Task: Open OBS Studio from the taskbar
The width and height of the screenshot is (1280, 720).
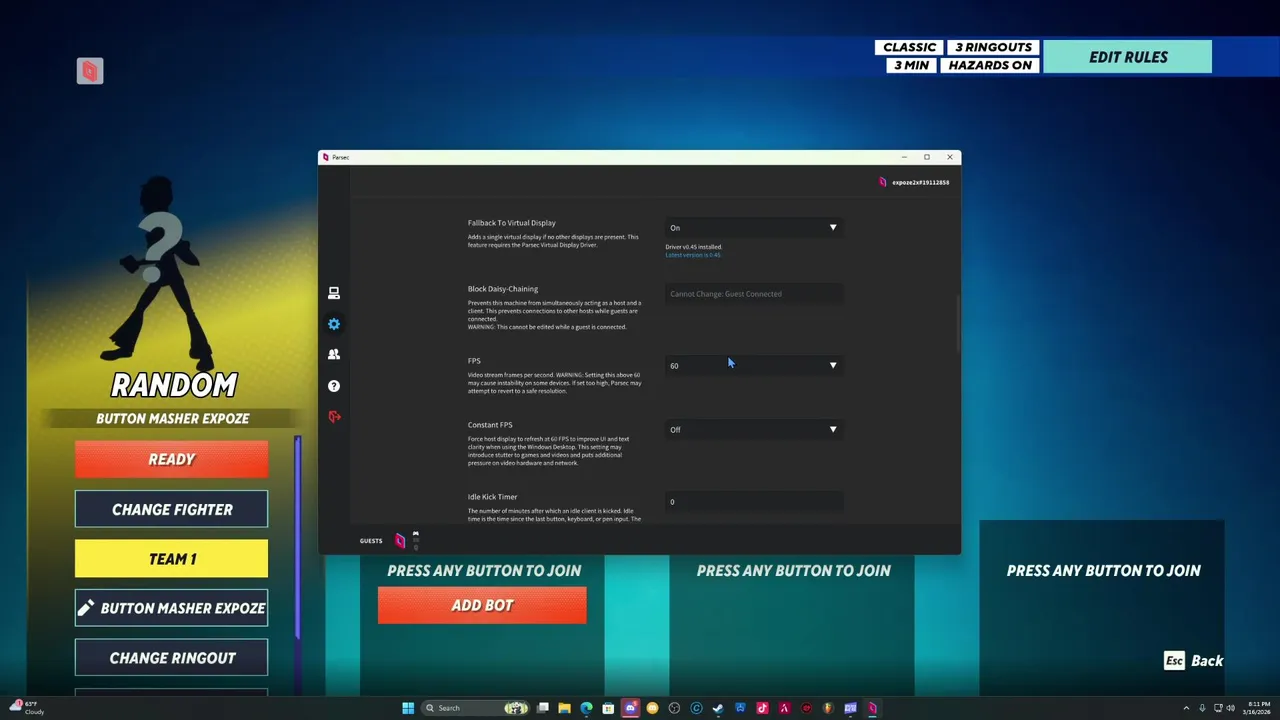Action: [x=674, y=708]
